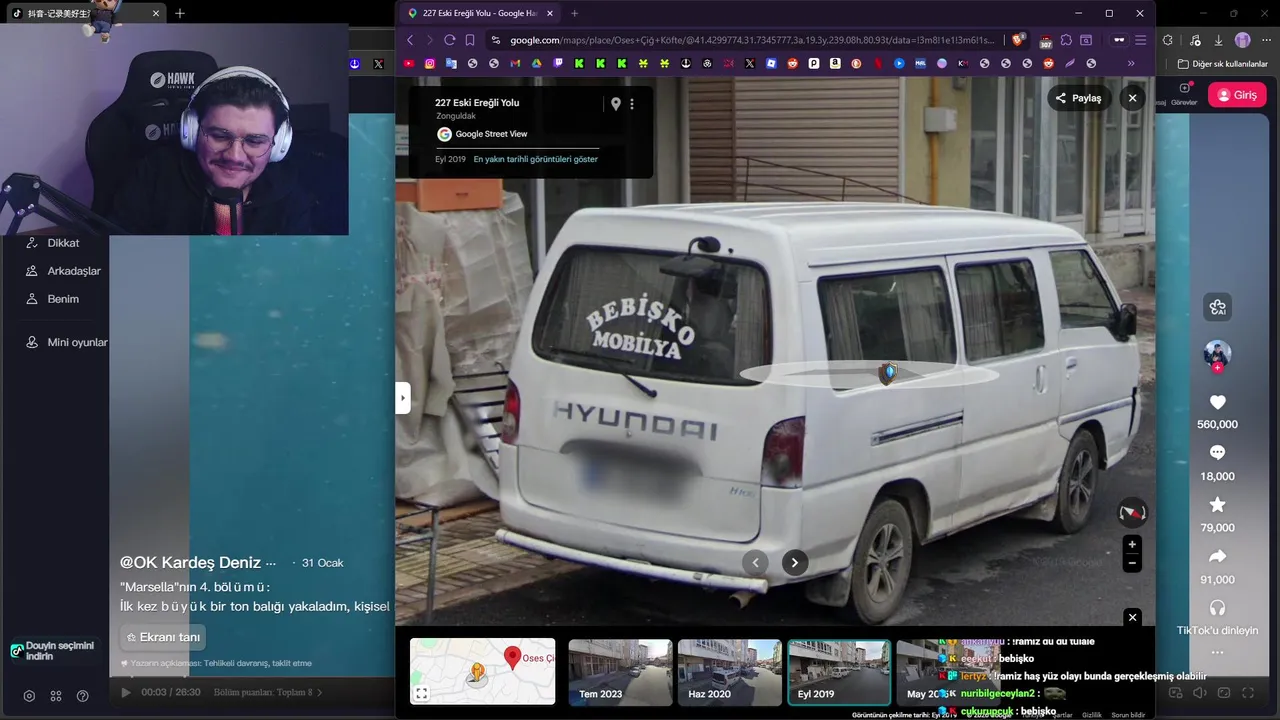
Task: Open @OK Kardeş Deniz creator name
Action: [x=190, y=563]
